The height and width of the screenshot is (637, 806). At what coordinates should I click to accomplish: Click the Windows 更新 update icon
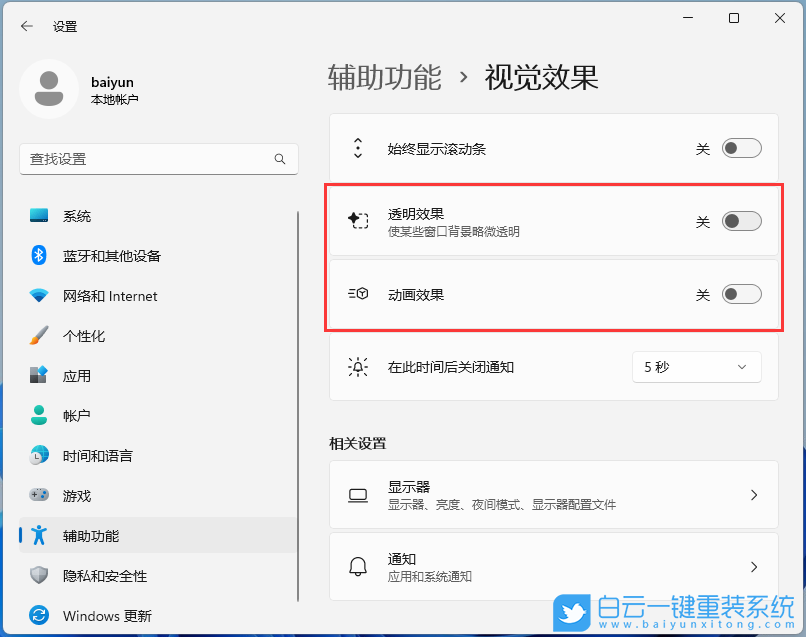coord(38,616)
